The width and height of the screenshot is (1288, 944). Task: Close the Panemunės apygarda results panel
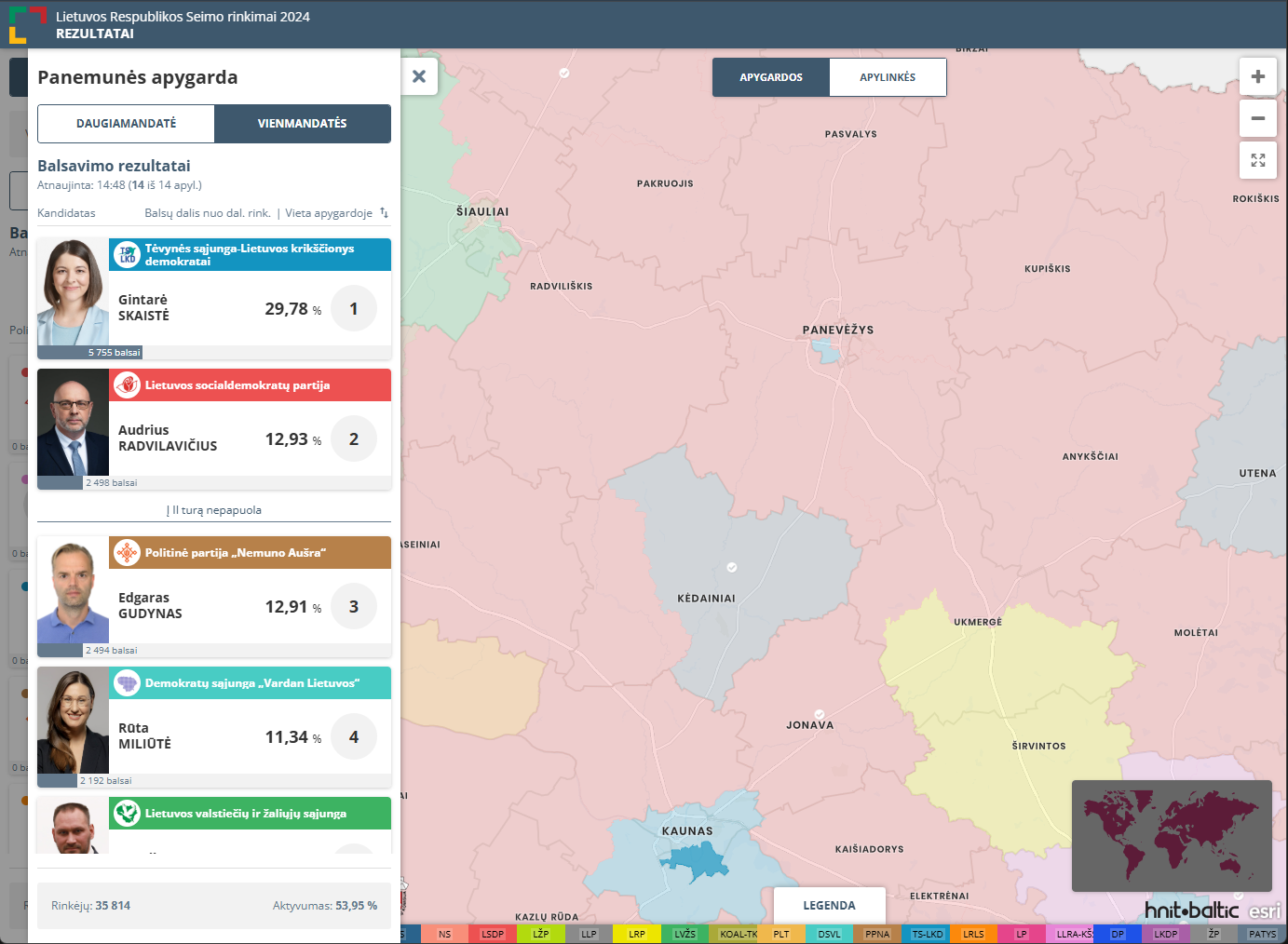click(419, 76)
